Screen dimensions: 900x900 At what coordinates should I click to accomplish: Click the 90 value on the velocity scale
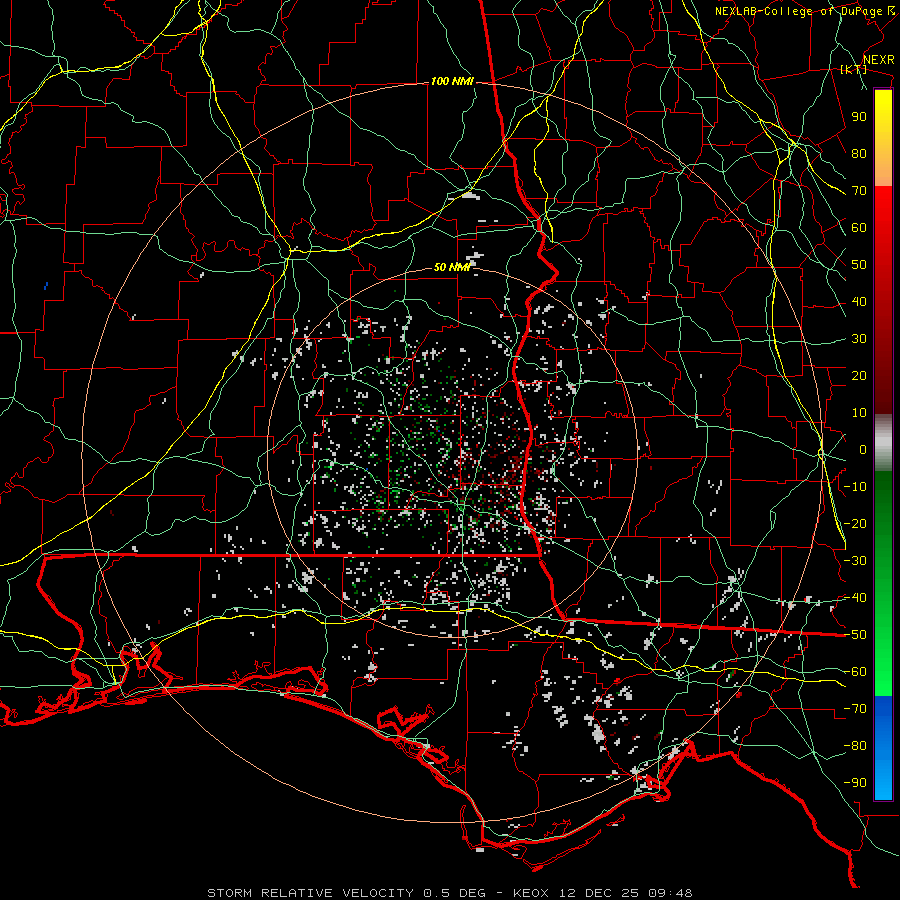click(859, 117)
